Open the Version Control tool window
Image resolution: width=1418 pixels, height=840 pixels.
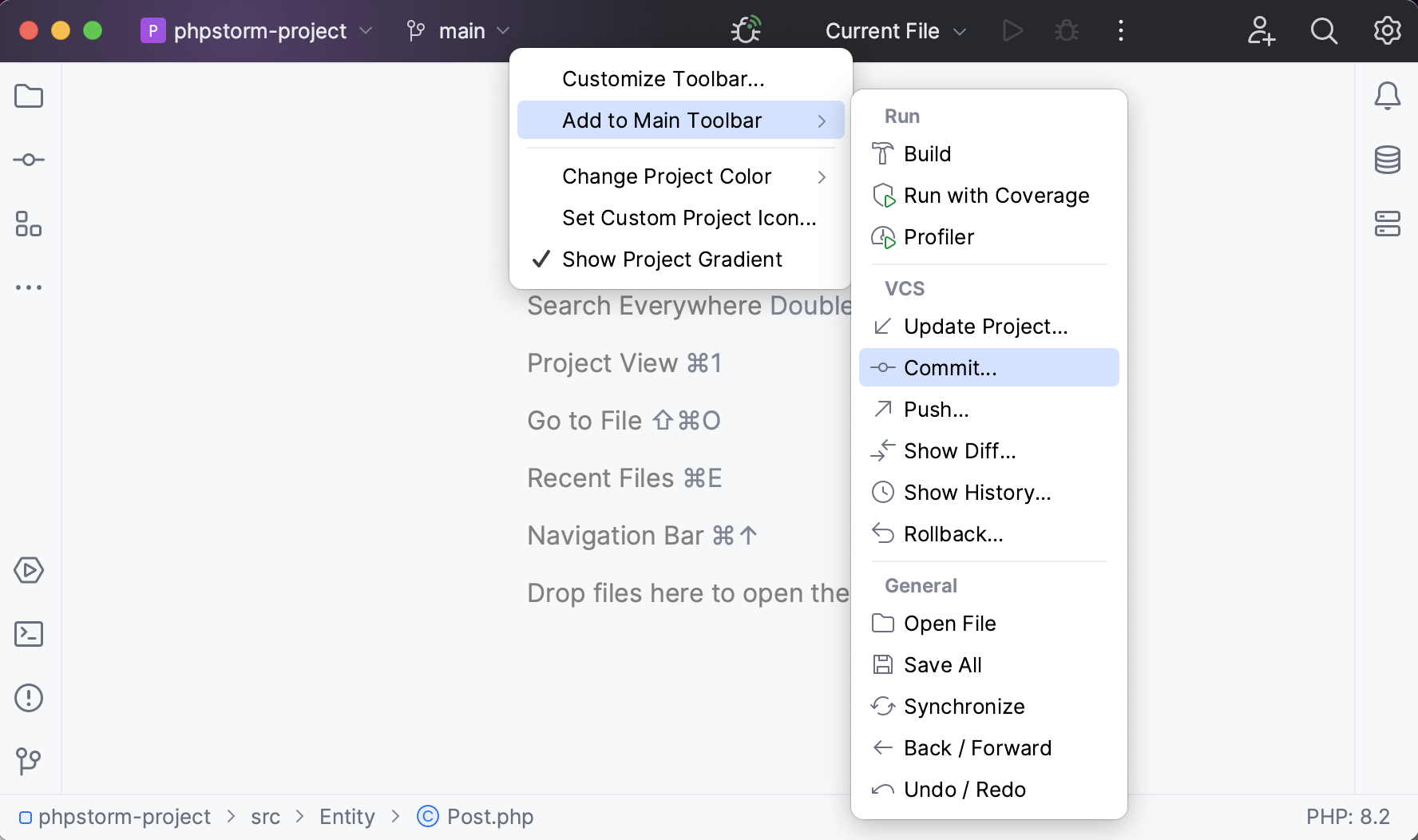29,761
